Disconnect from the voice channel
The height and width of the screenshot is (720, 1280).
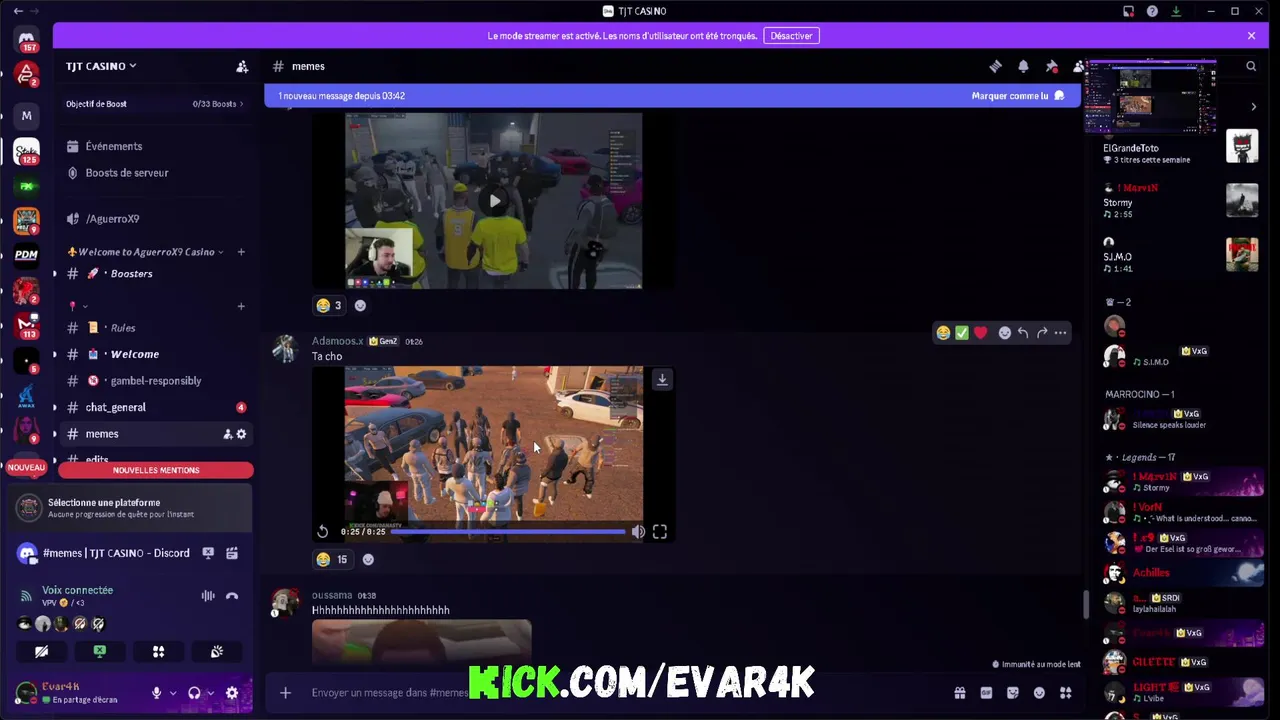click(232, 596)
